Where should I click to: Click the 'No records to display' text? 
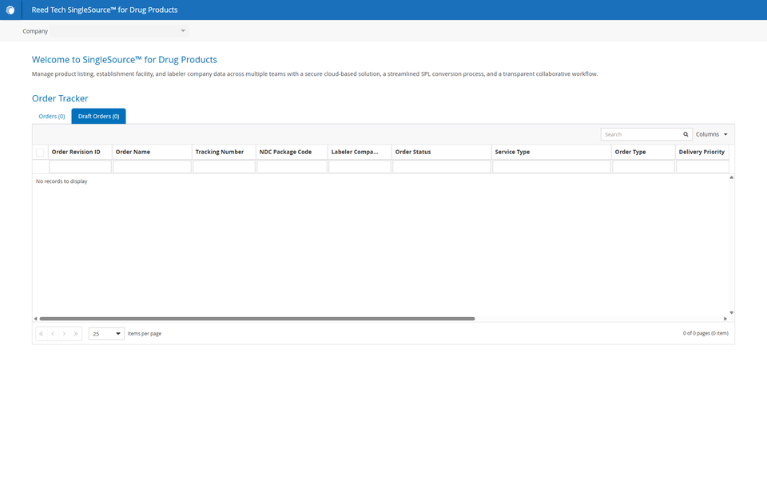[x=62, y=181]
